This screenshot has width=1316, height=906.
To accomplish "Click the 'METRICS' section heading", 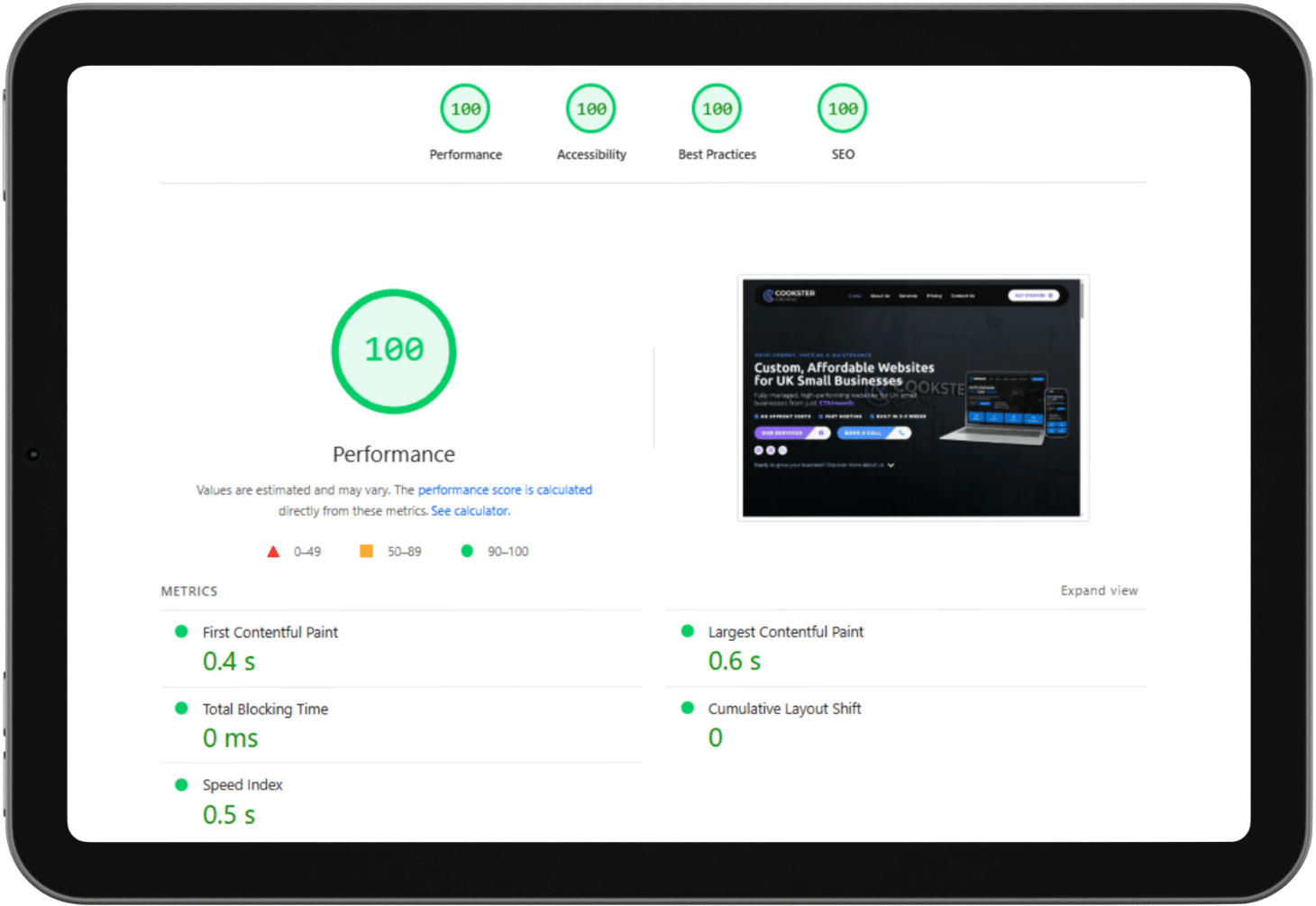I will coord(189,591).
